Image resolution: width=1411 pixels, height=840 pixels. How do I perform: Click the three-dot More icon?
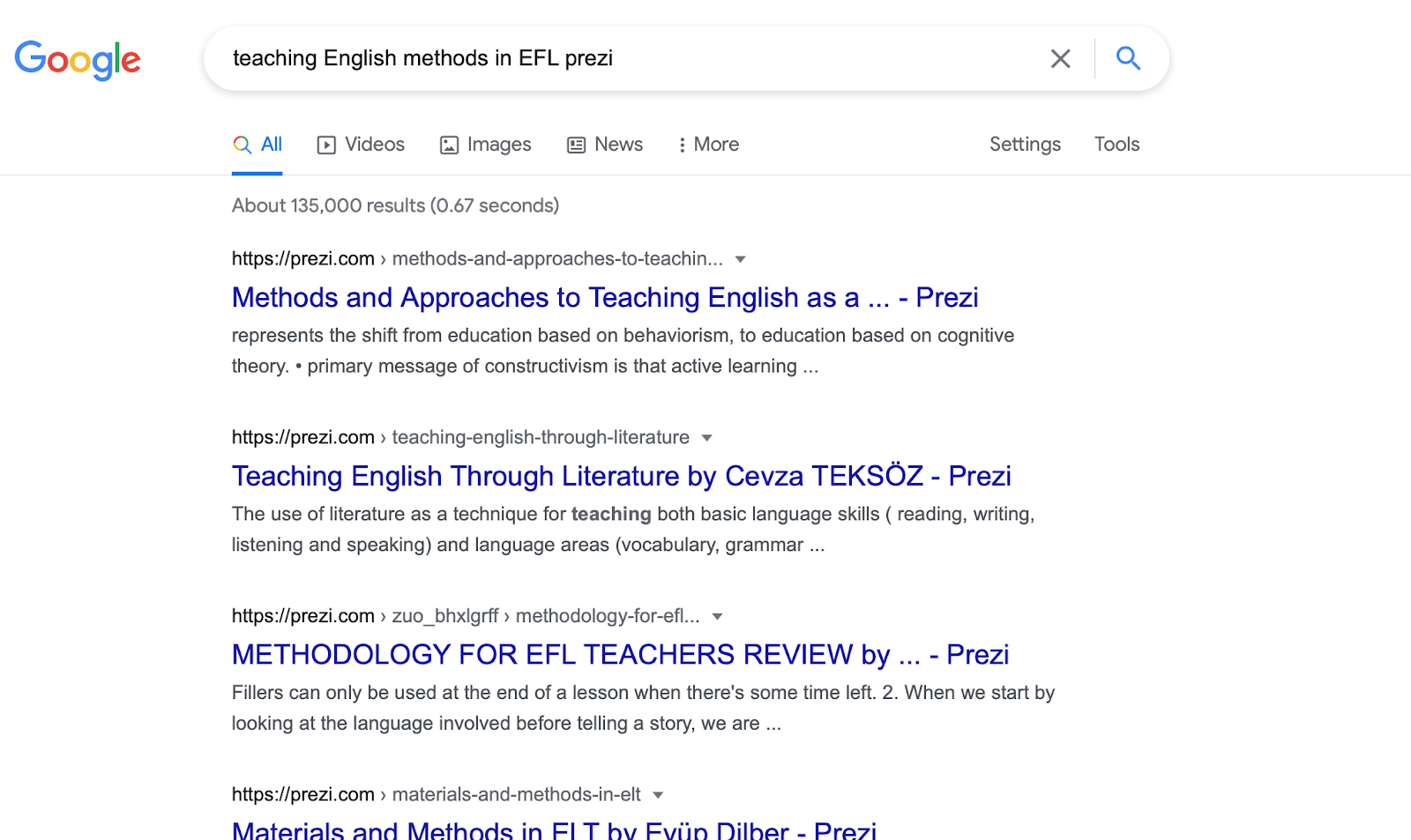click(682, 145)
